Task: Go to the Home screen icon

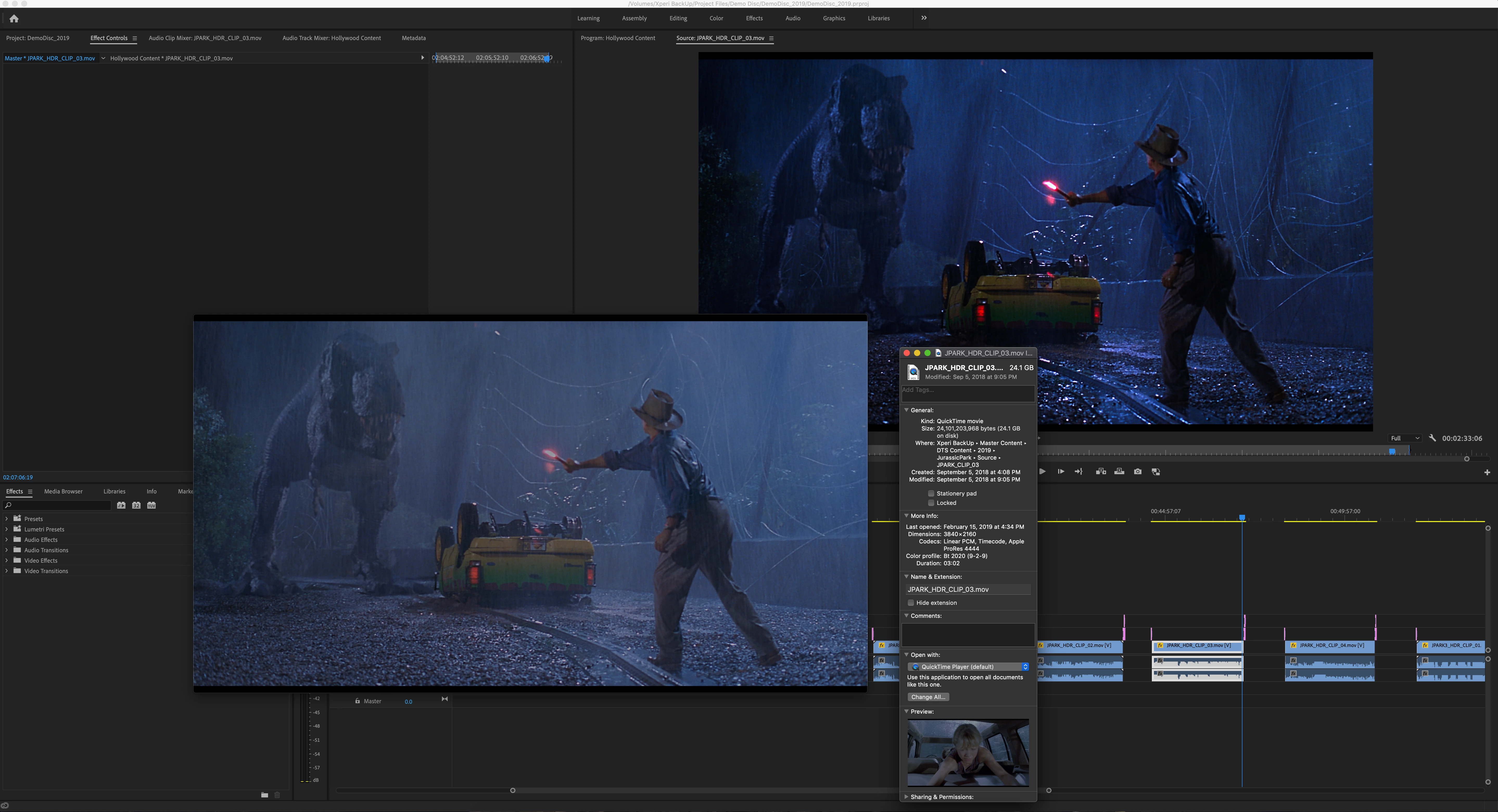Action: pyautogui.click(x=14, y=19)
